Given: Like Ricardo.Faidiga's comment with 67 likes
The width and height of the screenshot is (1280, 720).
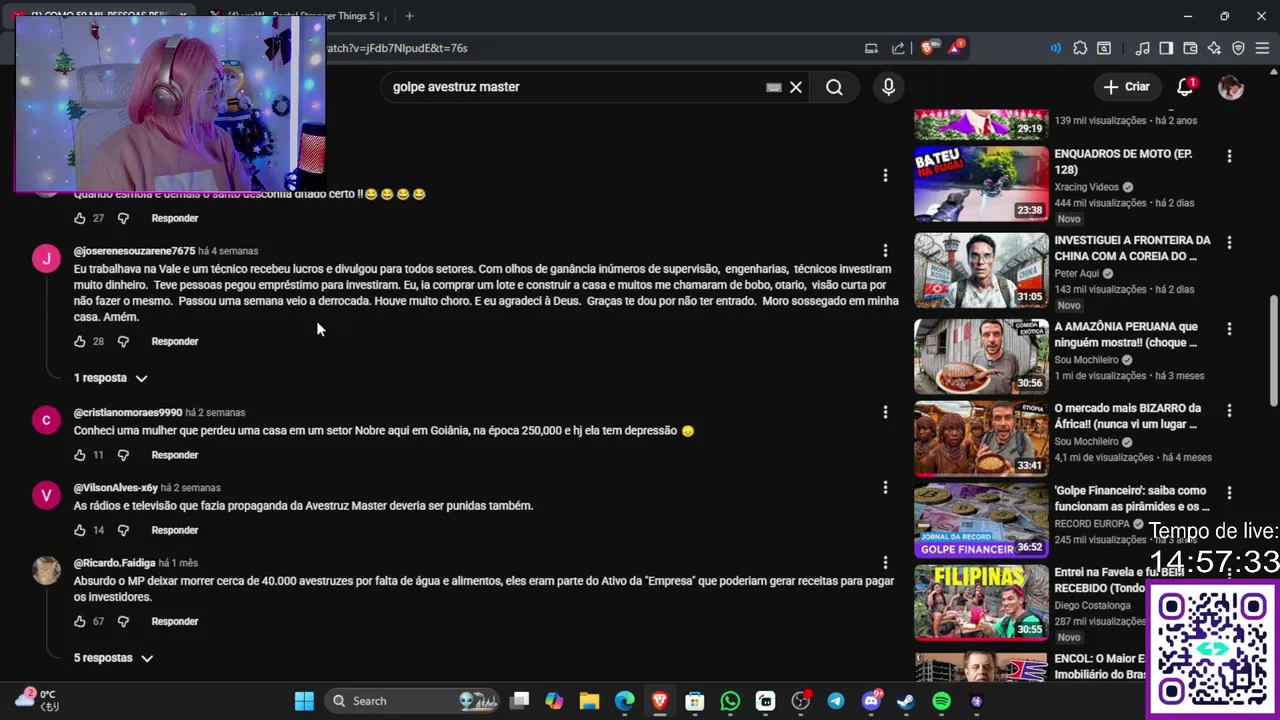Looking at the screenshot, I should click(80, 621).
